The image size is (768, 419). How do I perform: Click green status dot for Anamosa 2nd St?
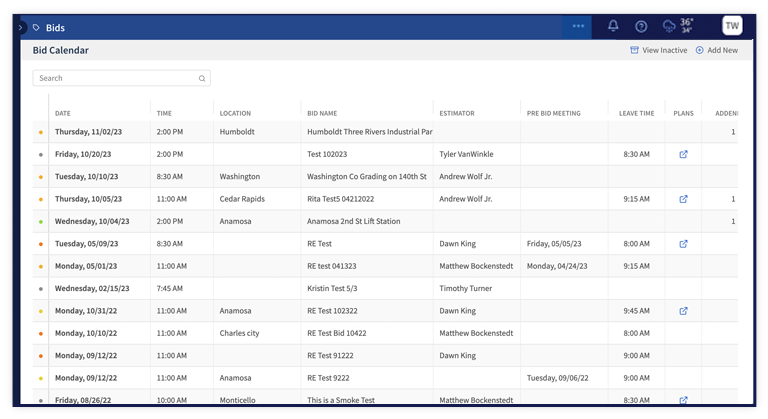click(x=41, y=222)
